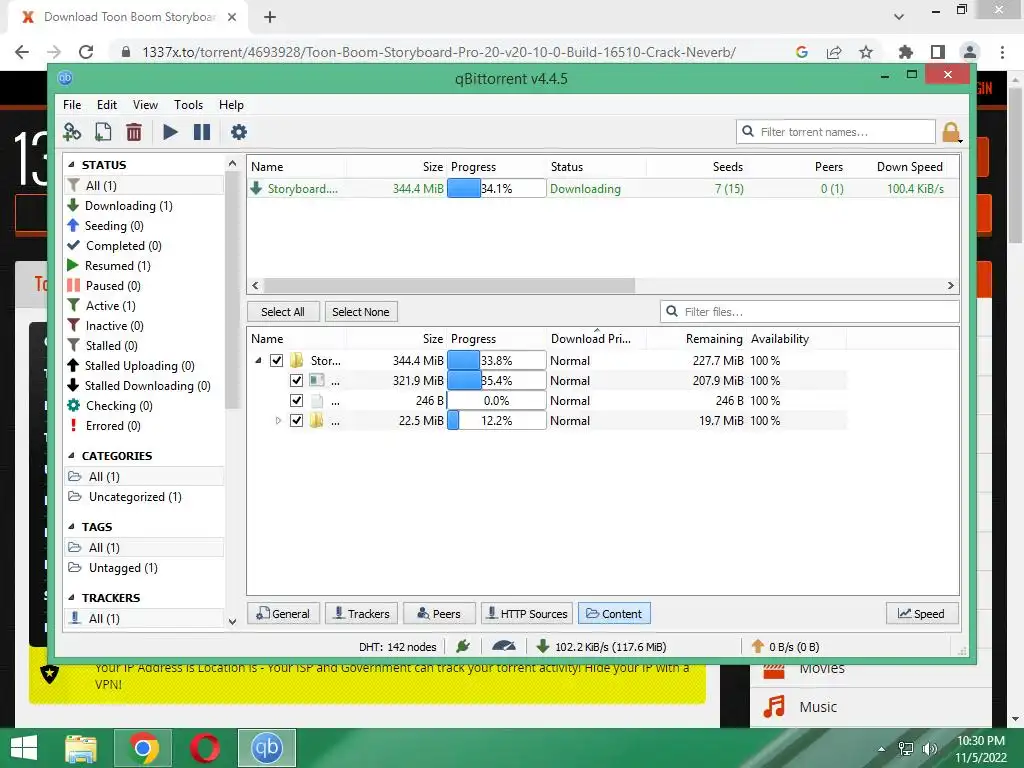Screen dimensions: 1024x768
Task: Toggle checkbox for the 22.5 MiB folder
Action: (x=296, y=421)
